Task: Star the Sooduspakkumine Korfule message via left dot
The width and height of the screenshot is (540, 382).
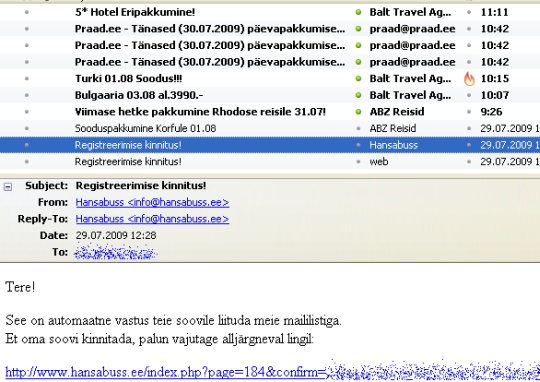Action: point(27,128)
